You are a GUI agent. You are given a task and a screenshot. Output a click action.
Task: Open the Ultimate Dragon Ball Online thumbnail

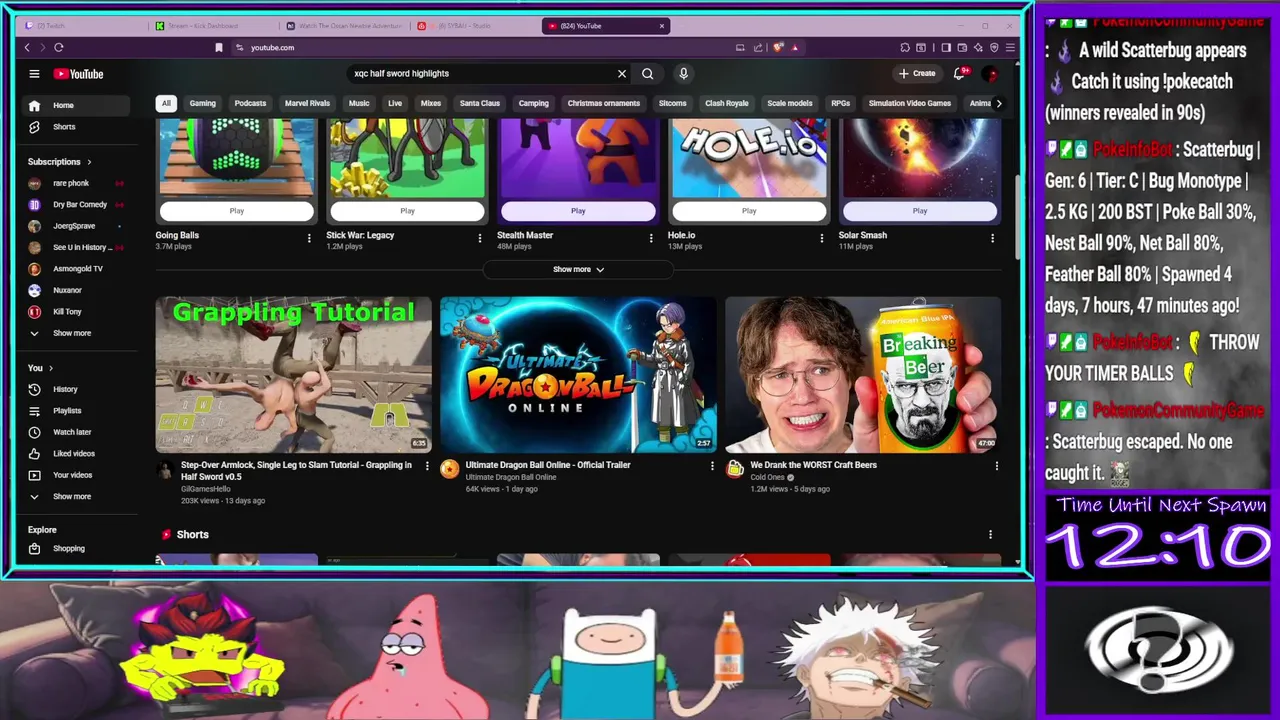point(578,375)
